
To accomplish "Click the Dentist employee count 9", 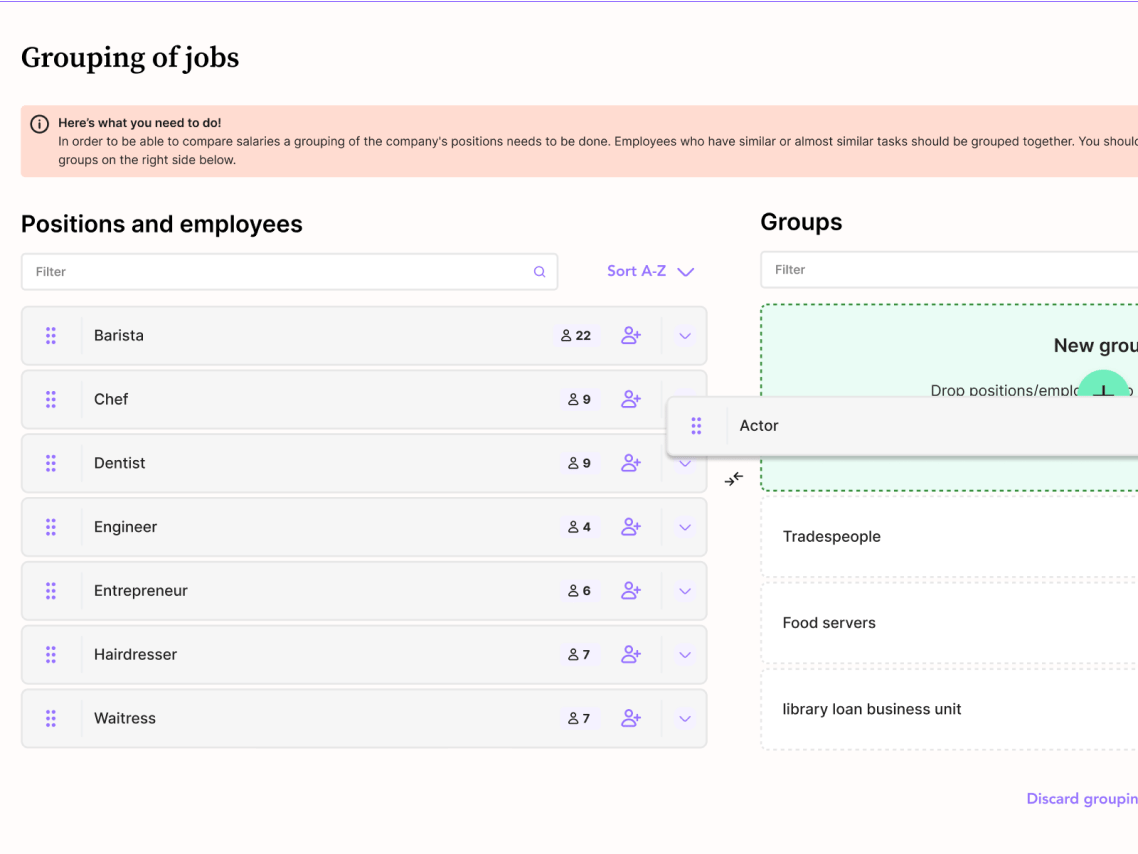I will [579, 463].
